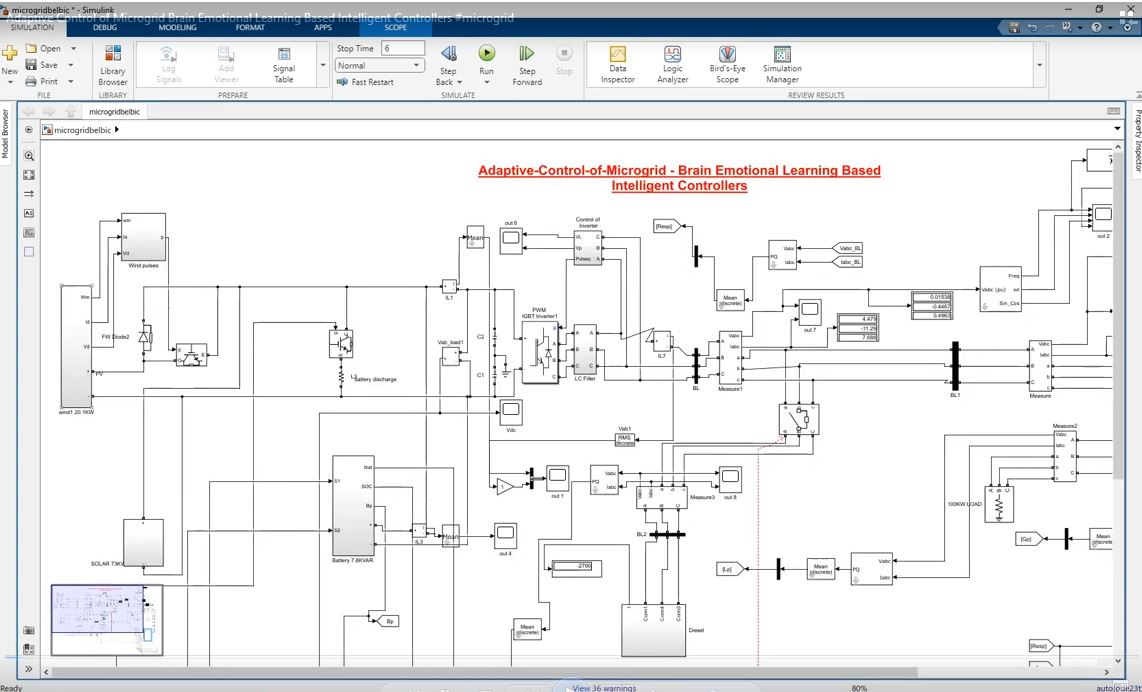Image resolution: width=1142 pixels, height=692 pixels.
Task: Click microgridbelbic in the path bar
Action: pos(83,130)
